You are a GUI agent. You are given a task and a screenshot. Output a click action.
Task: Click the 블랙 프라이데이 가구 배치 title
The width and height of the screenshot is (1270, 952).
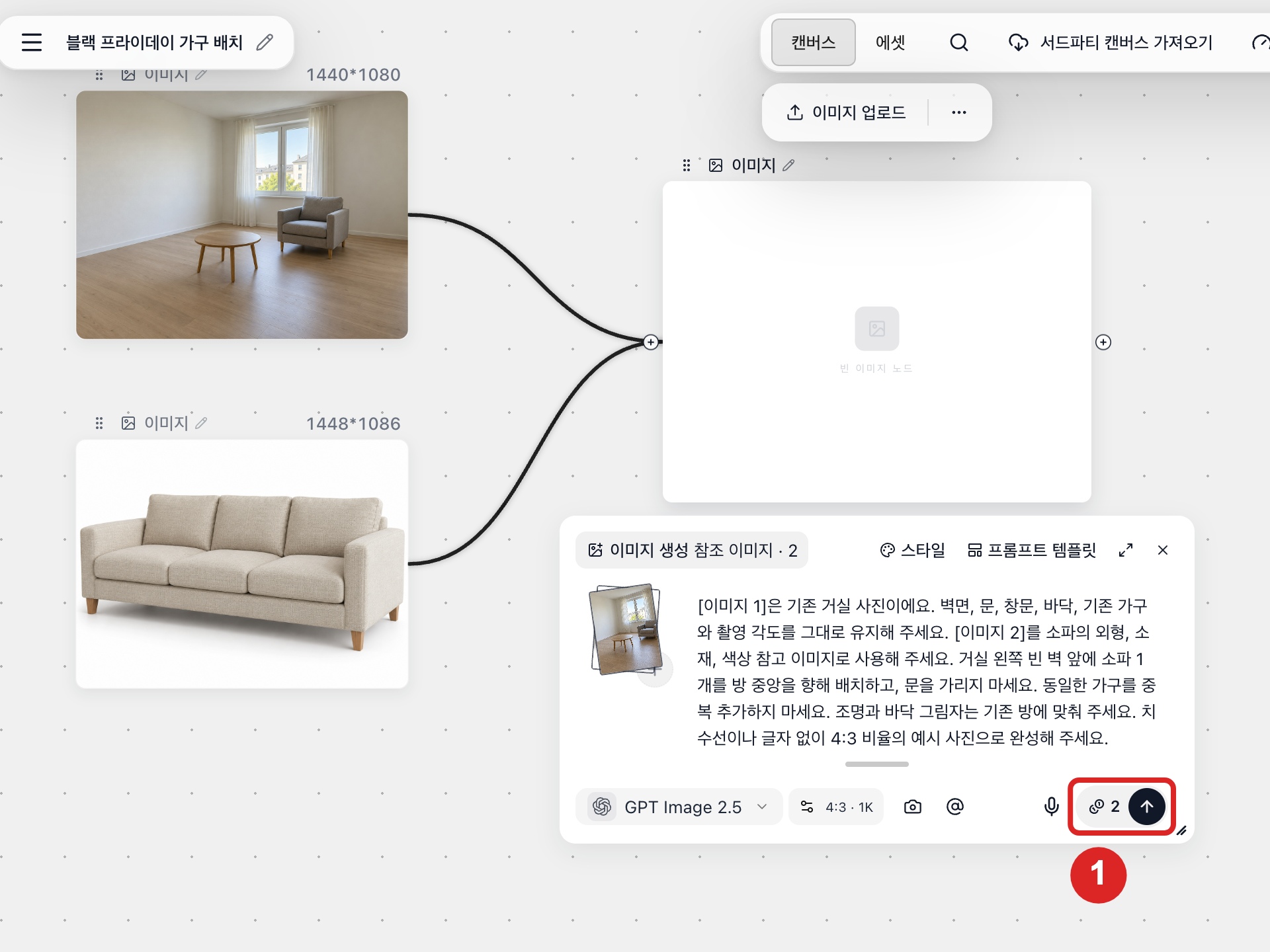click(x=155, y=42)
